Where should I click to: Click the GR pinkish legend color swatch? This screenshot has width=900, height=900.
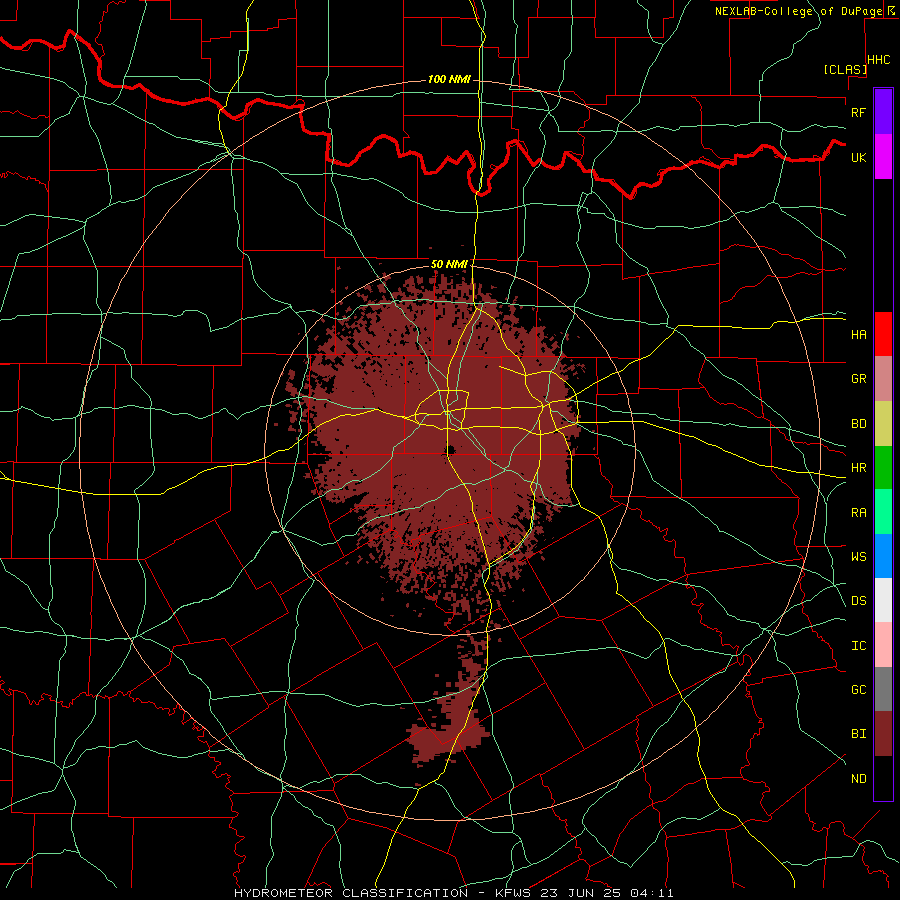tap(883, 378)
